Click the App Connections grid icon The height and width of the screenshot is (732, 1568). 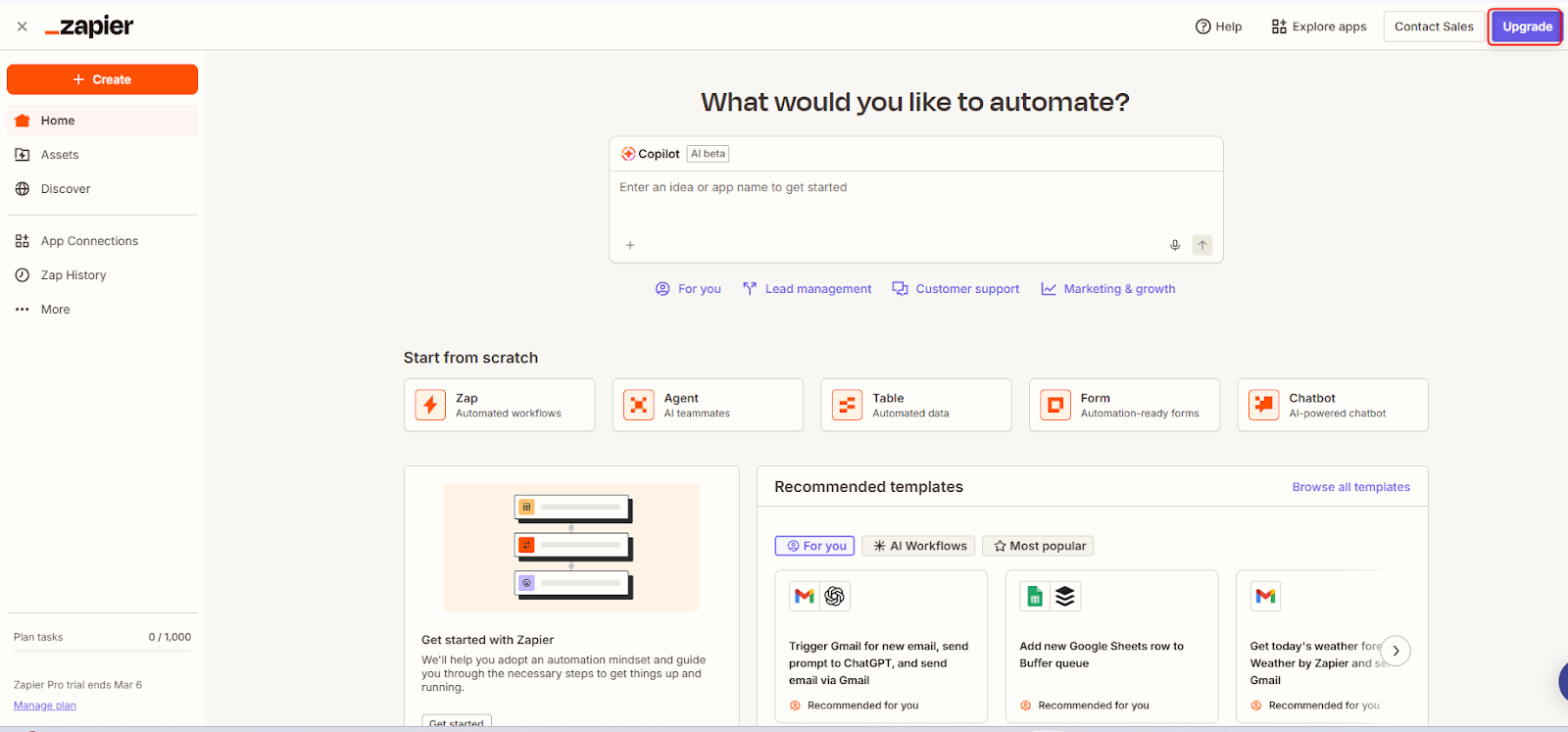[23, 241]
